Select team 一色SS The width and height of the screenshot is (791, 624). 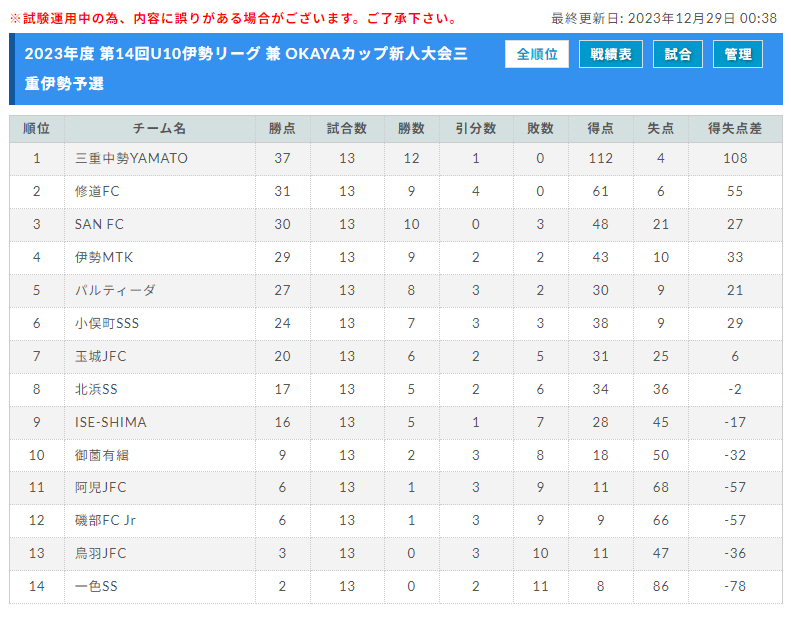click(96, 586)
